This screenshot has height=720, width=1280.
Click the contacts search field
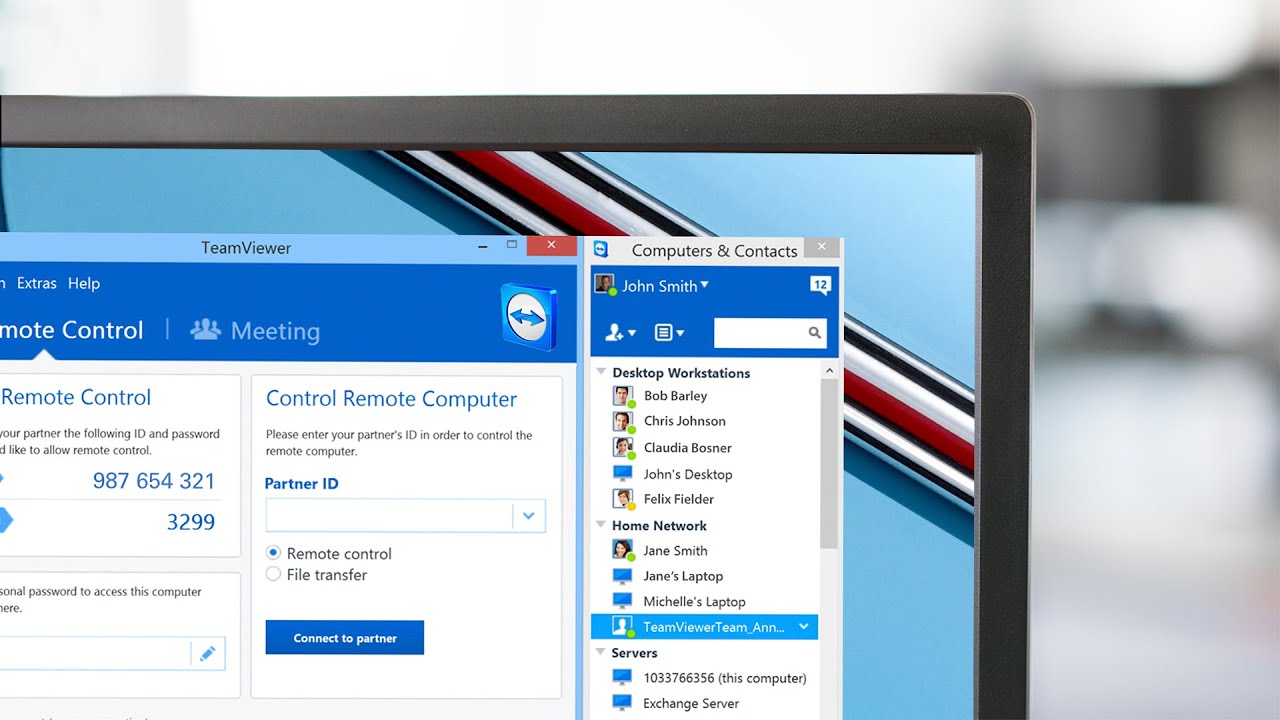(770, 333)
